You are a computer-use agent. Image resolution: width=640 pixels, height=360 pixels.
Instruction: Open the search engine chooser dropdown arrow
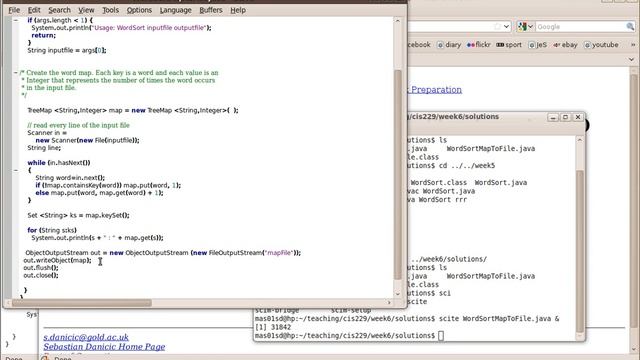click(x=530, y=27)
